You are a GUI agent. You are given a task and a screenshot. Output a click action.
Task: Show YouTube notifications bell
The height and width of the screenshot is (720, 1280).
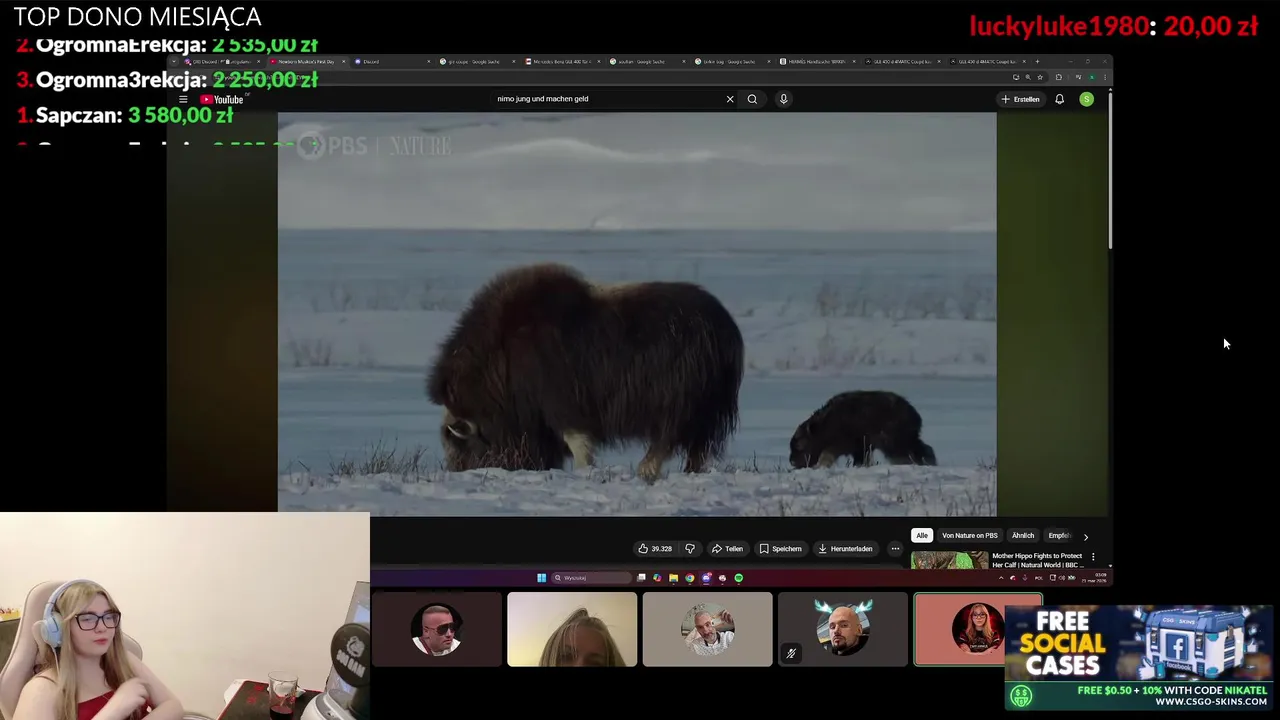tap(1059, 99)
